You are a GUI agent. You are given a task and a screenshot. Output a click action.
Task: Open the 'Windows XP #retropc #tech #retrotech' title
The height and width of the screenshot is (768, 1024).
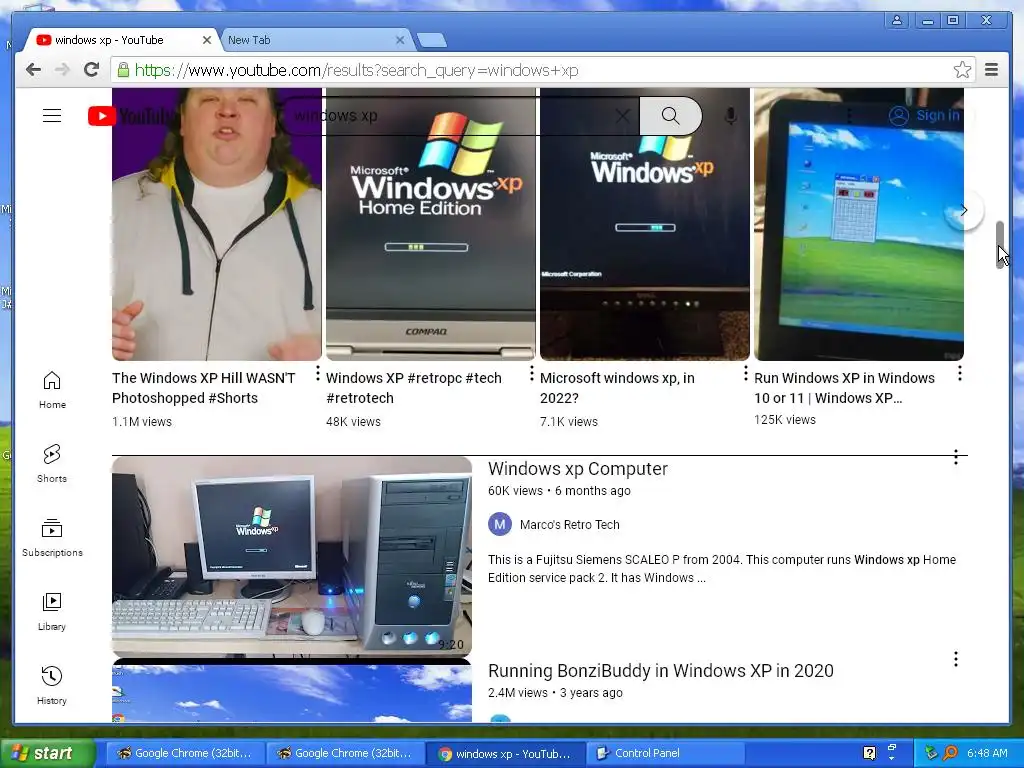point(413,388)
